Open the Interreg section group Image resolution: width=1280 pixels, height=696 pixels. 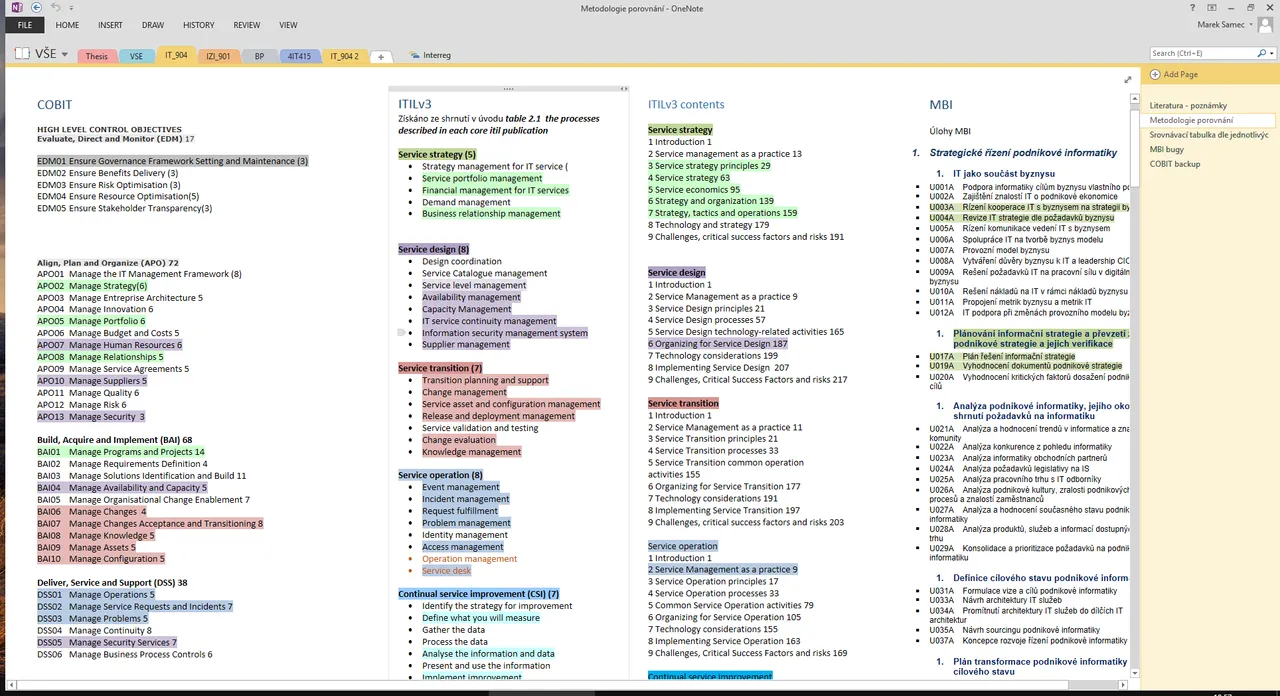pos(430,56)
